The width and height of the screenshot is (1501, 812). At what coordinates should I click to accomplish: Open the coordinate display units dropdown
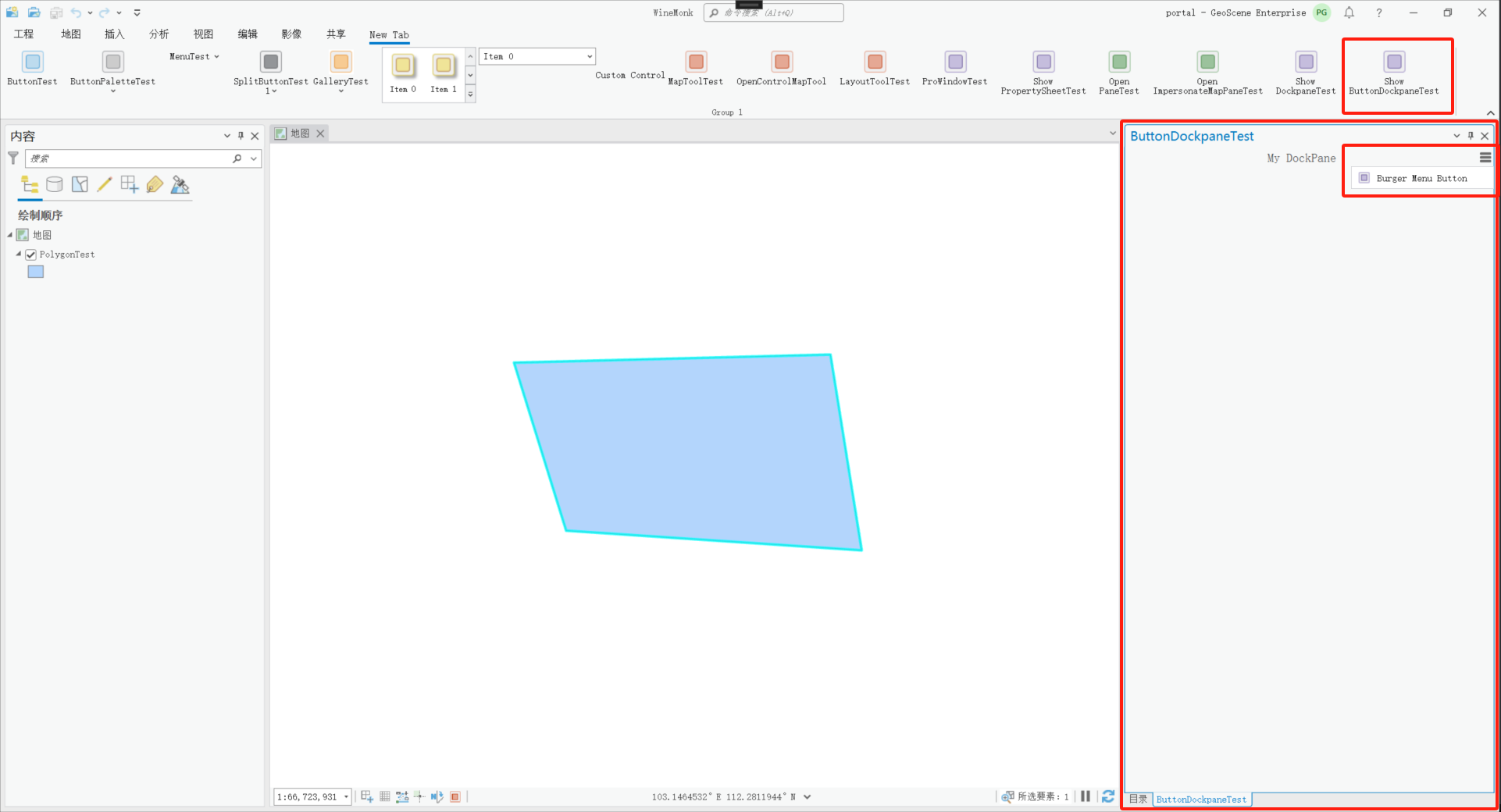coord(808,797)
